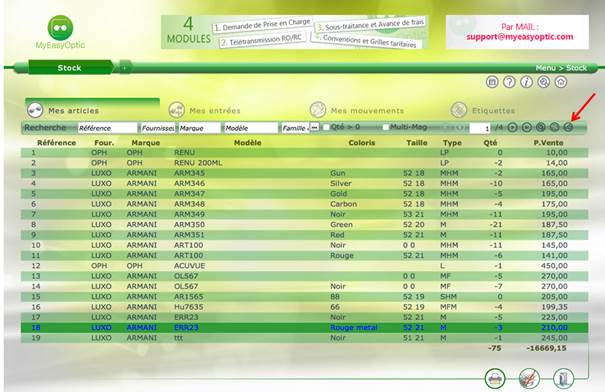Open the info icon next to help
605x392 pixels.
pyautogui.click(x=526, y=82)
